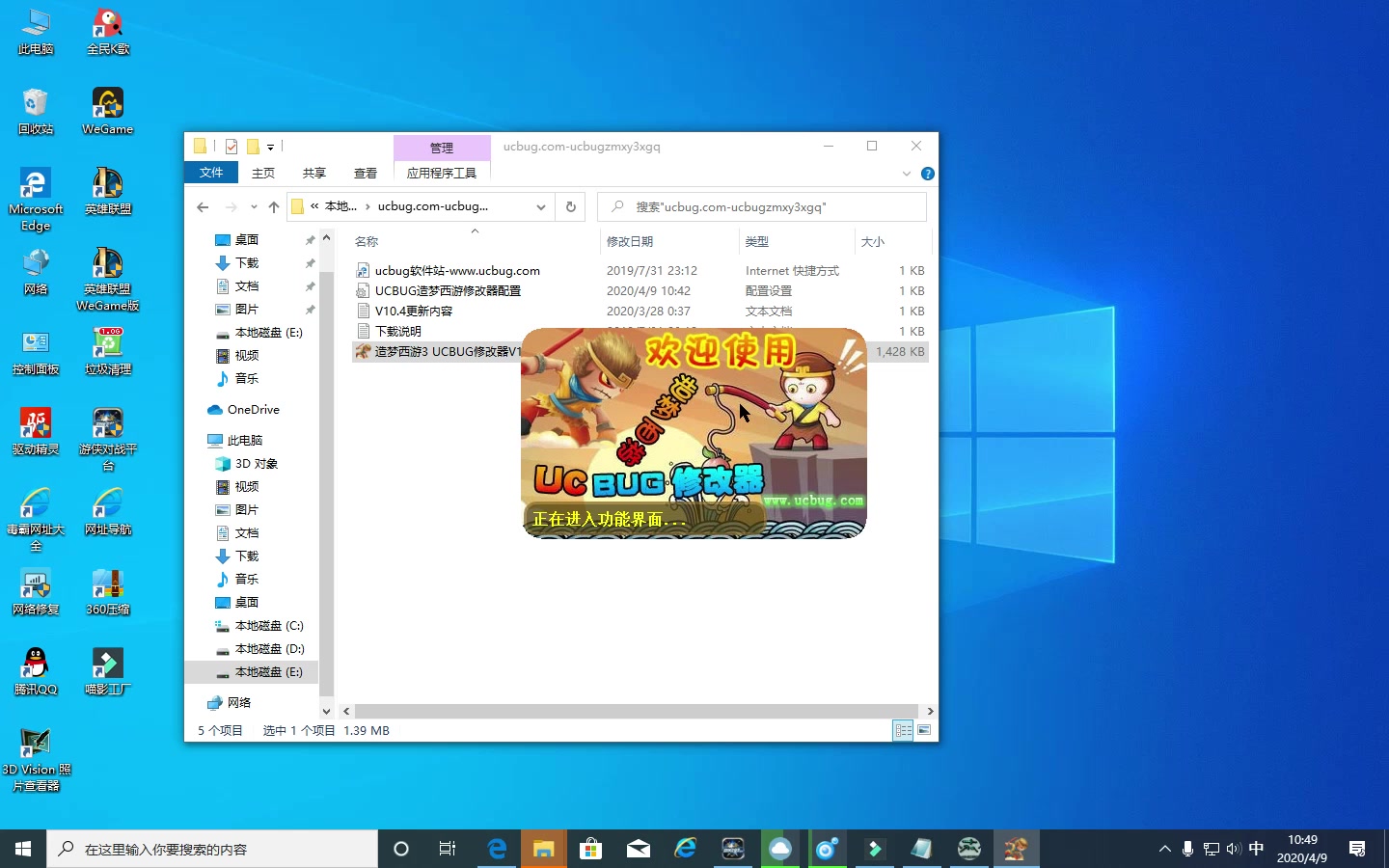The width and height of the screenshot is (1389, 868).
Task: Switch to details view layout icon
Action: coord(903,730)
